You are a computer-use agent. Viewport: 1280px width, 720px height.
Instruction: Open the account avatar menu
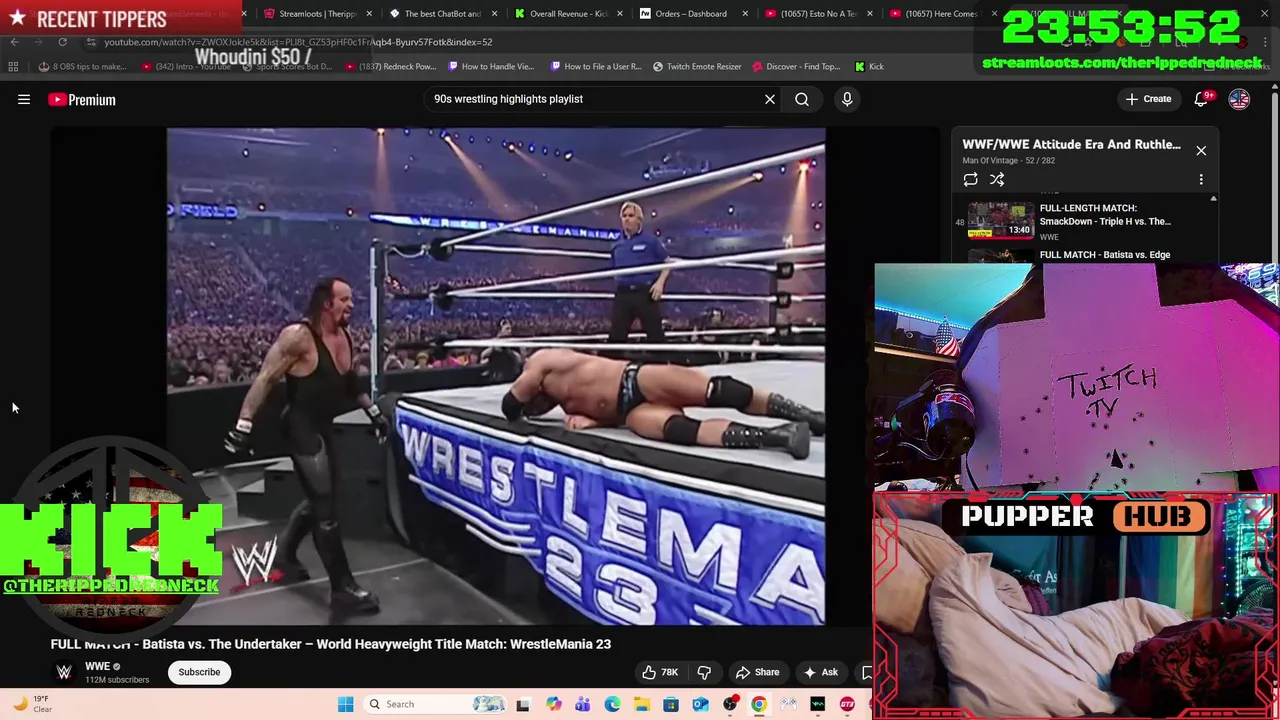(x=1239, y=99)
